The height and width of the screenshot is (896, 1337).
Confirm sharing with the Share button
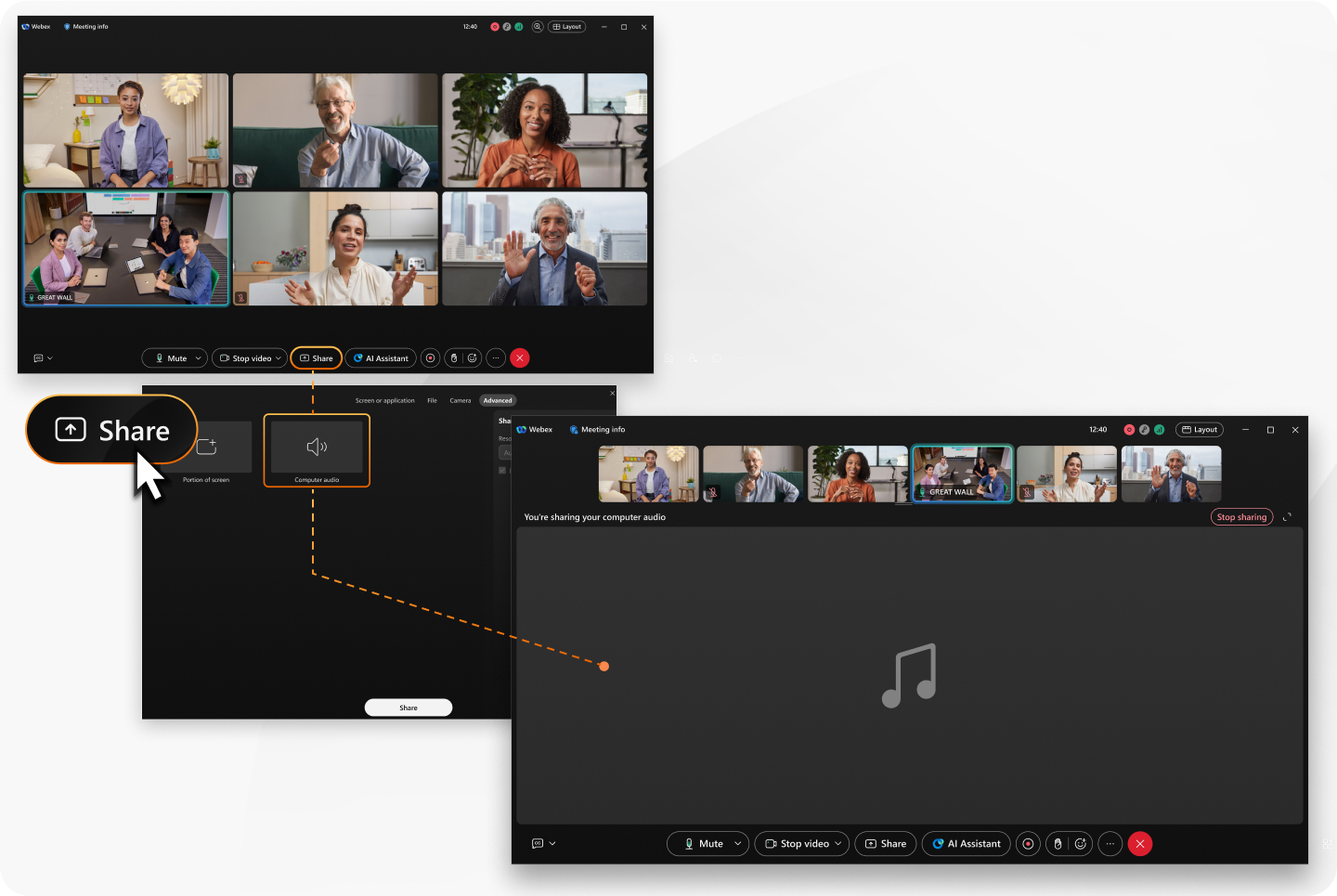pos(409,707)
